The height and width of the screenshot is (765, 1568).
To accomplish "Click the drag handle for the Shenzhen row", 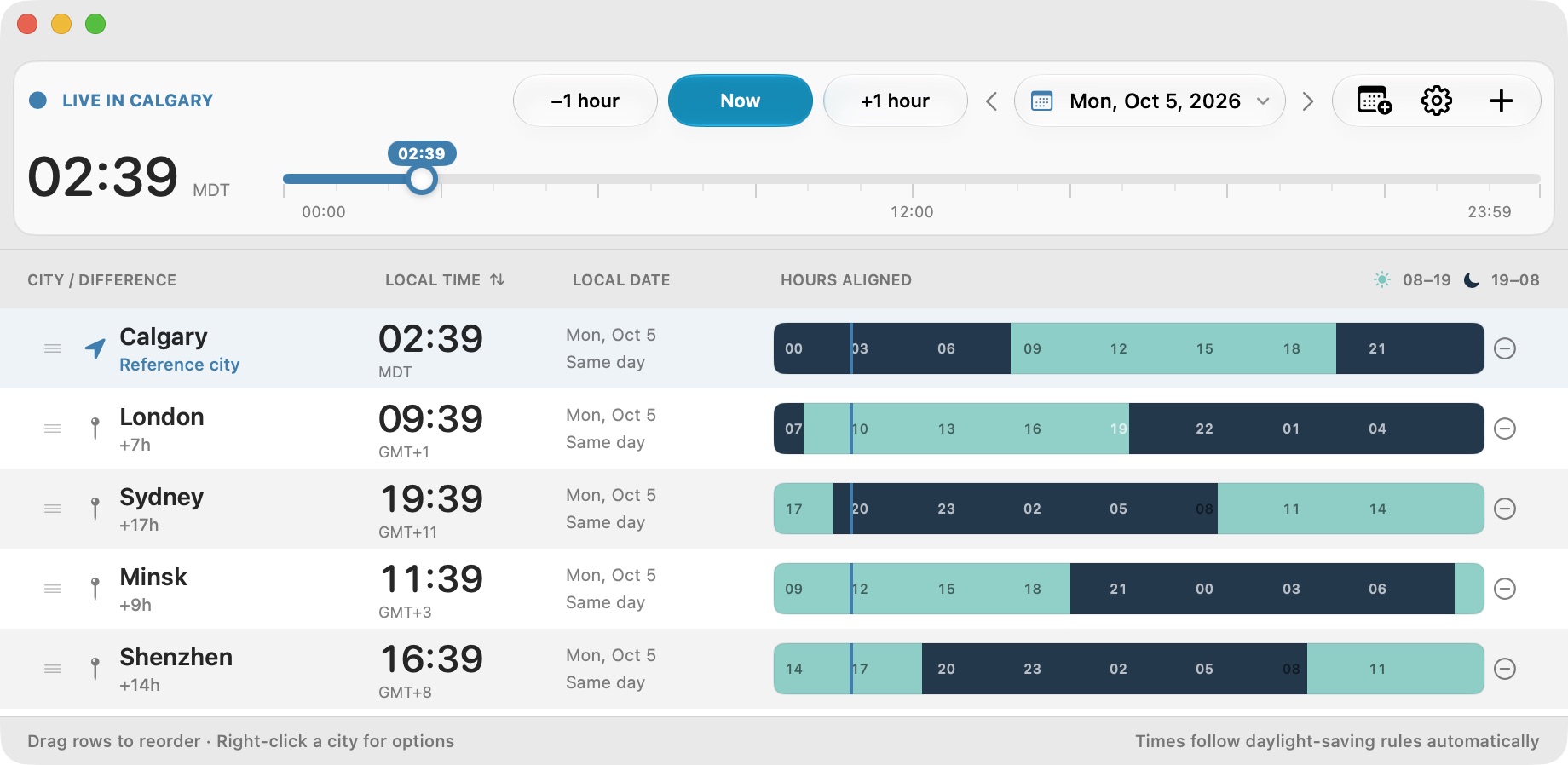I will point(53,669).
